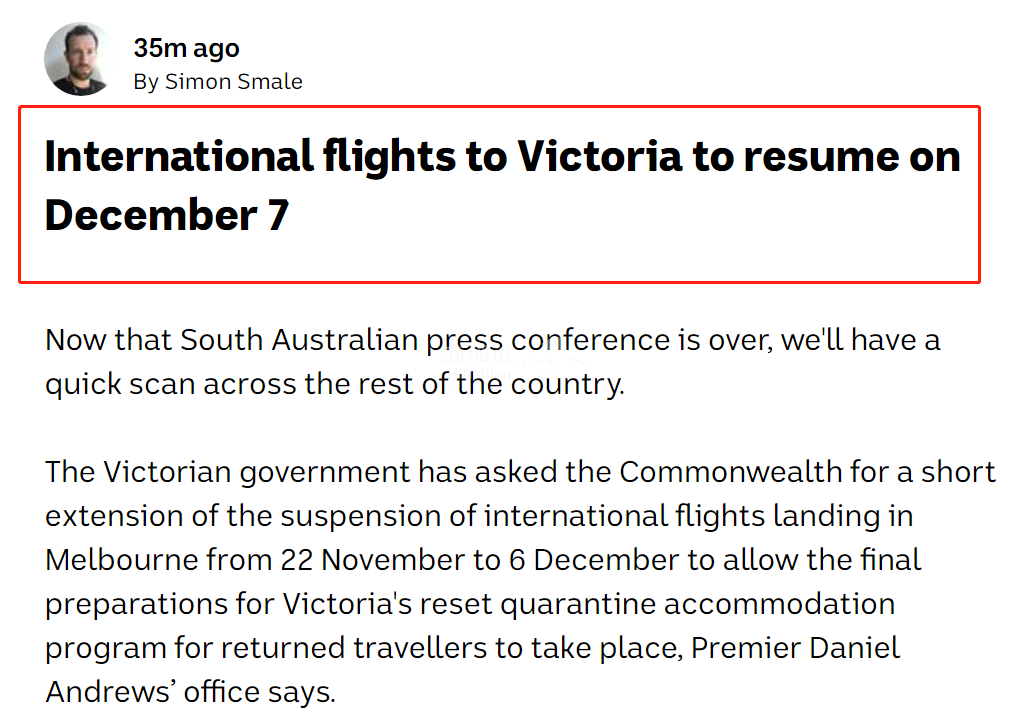Screen dimensions: 1033x721
Task: Click the words "international flights landing in"
Action: pos(698,516)
